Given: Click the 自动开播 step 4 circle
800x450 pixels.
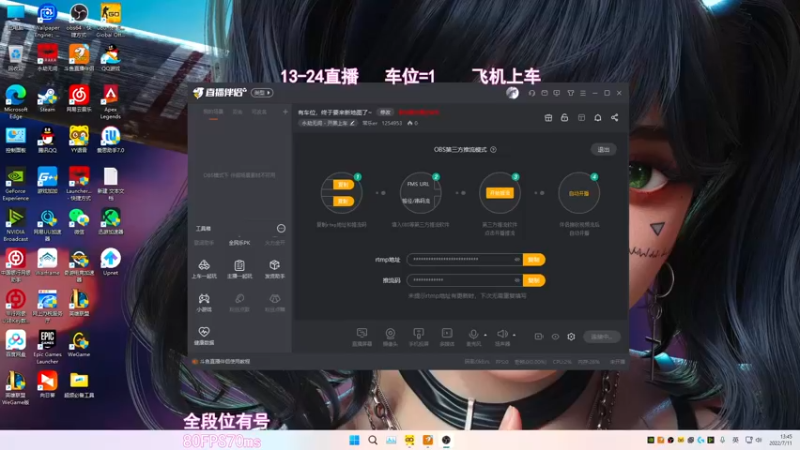Looking at the screenshot, I should click(x=579, y=193).
